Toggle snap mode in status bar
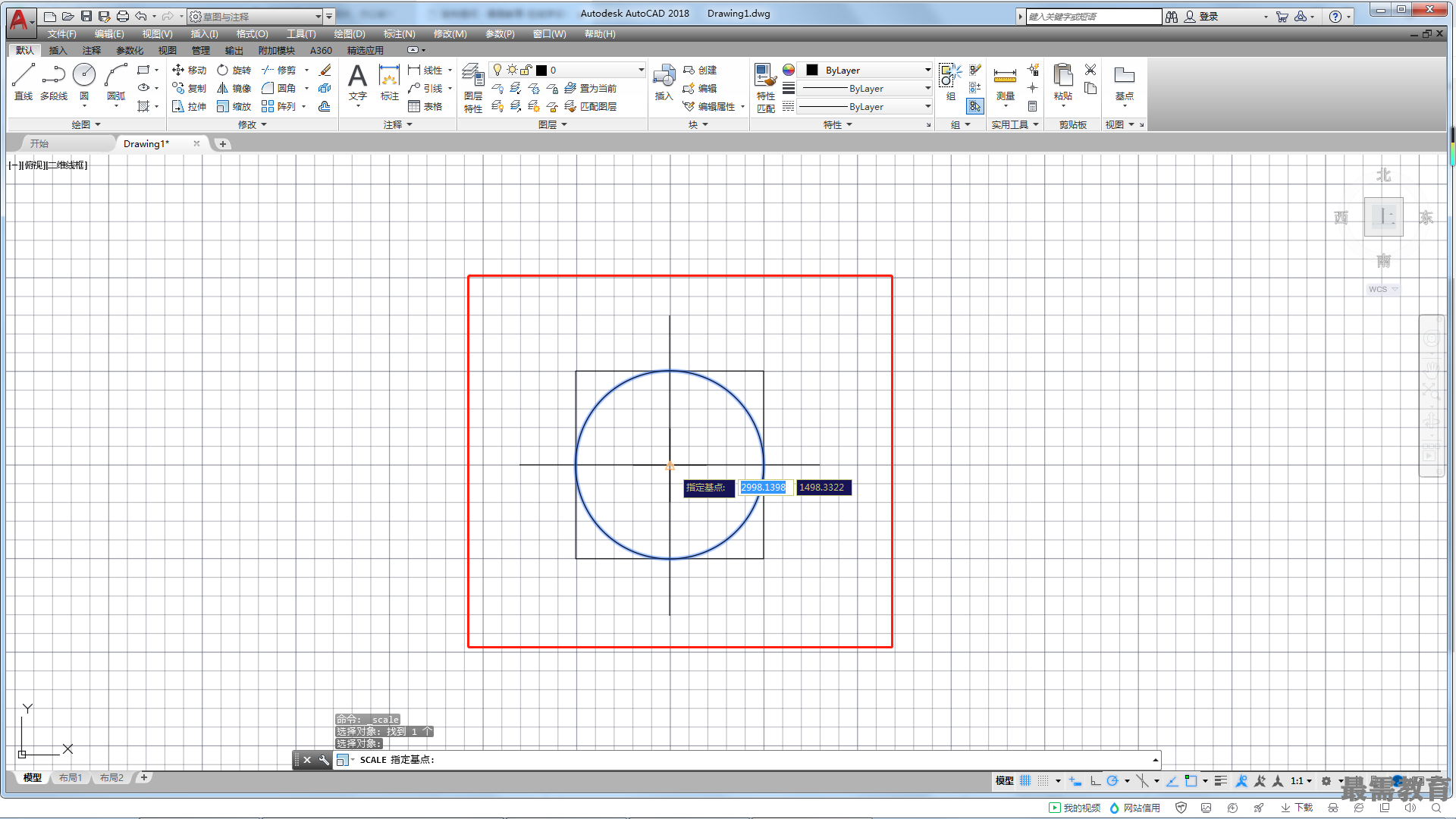The height and width of the screenshot is (819, 1456). (x=1043, y=780)
